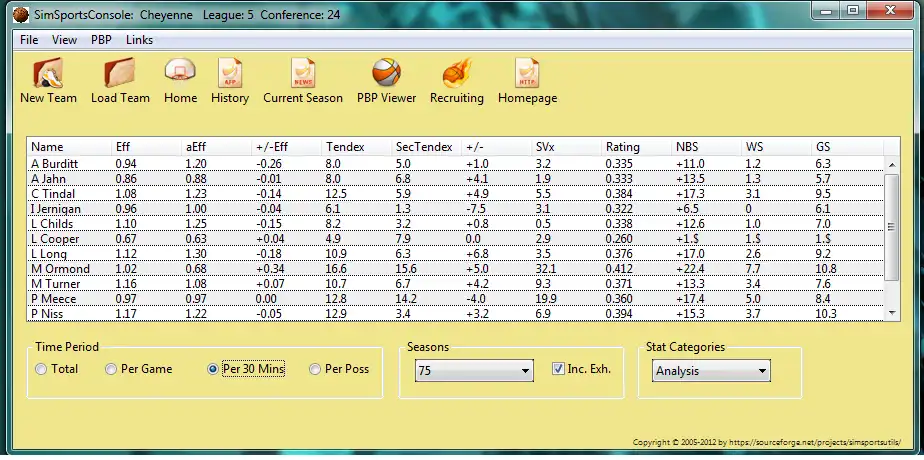Sort by the Tendex column header
This screenshot has width=924, height=460.
pos(357,147)
